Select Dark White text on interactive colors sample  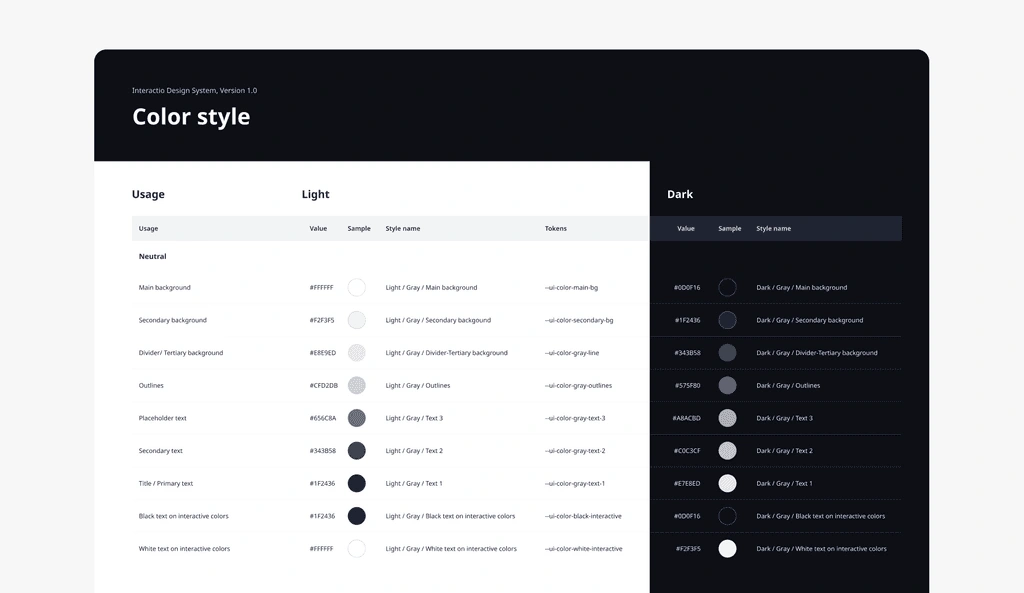pyautogui.click(x=728, y=549)
